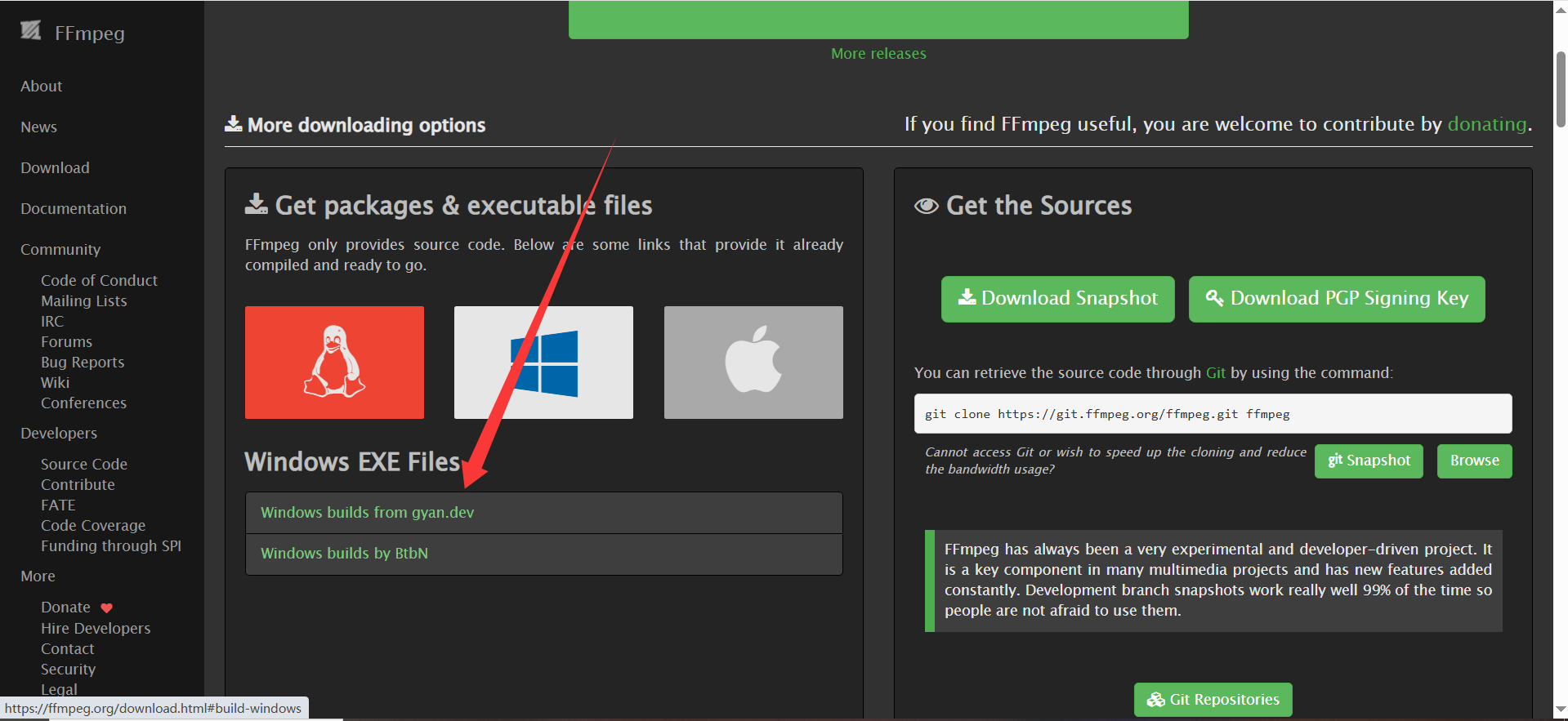Open the Donate sidebar link

(65, 607)
